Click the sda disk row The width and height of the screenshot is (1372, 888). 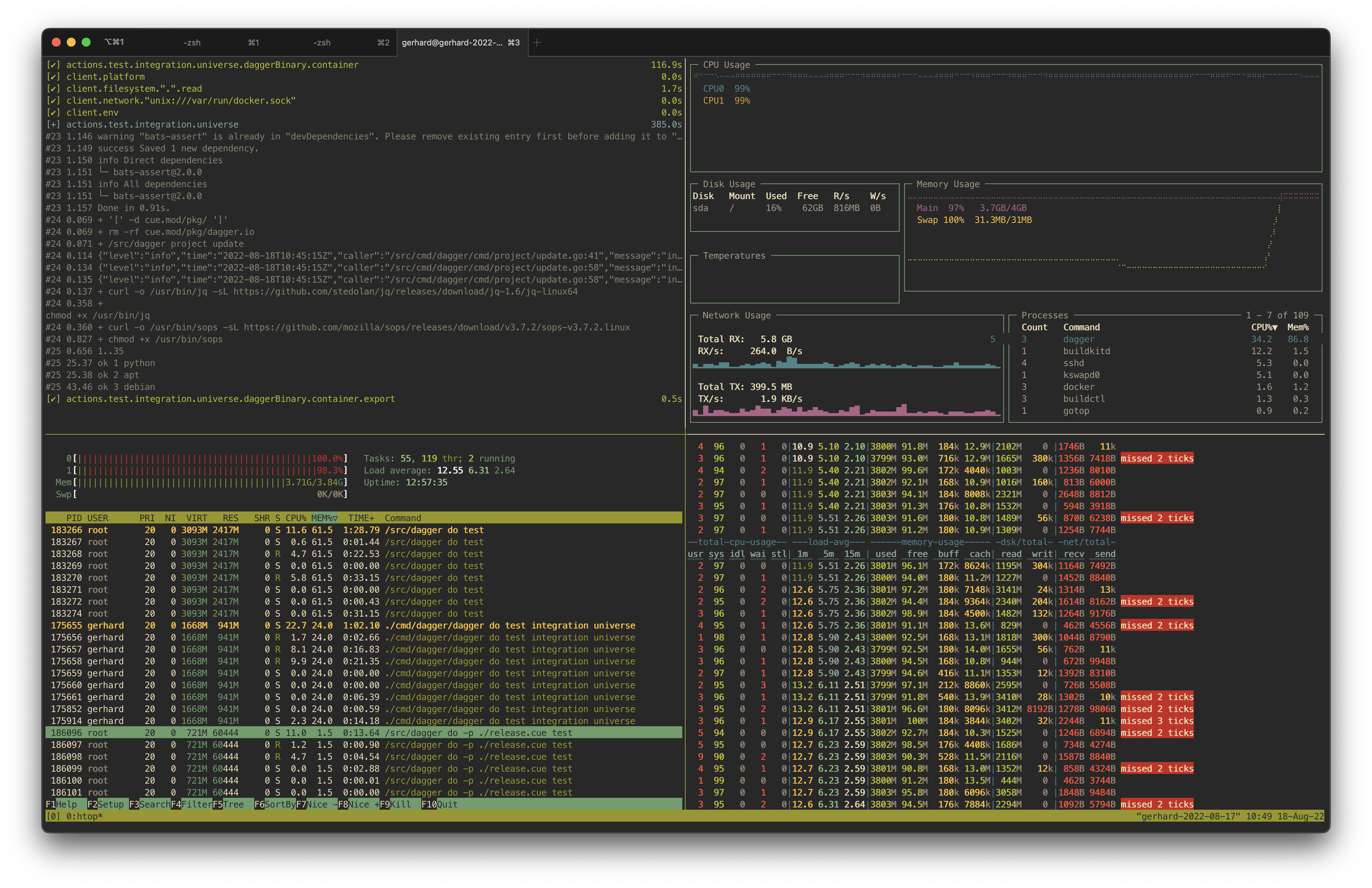click(x=787, y=207)
